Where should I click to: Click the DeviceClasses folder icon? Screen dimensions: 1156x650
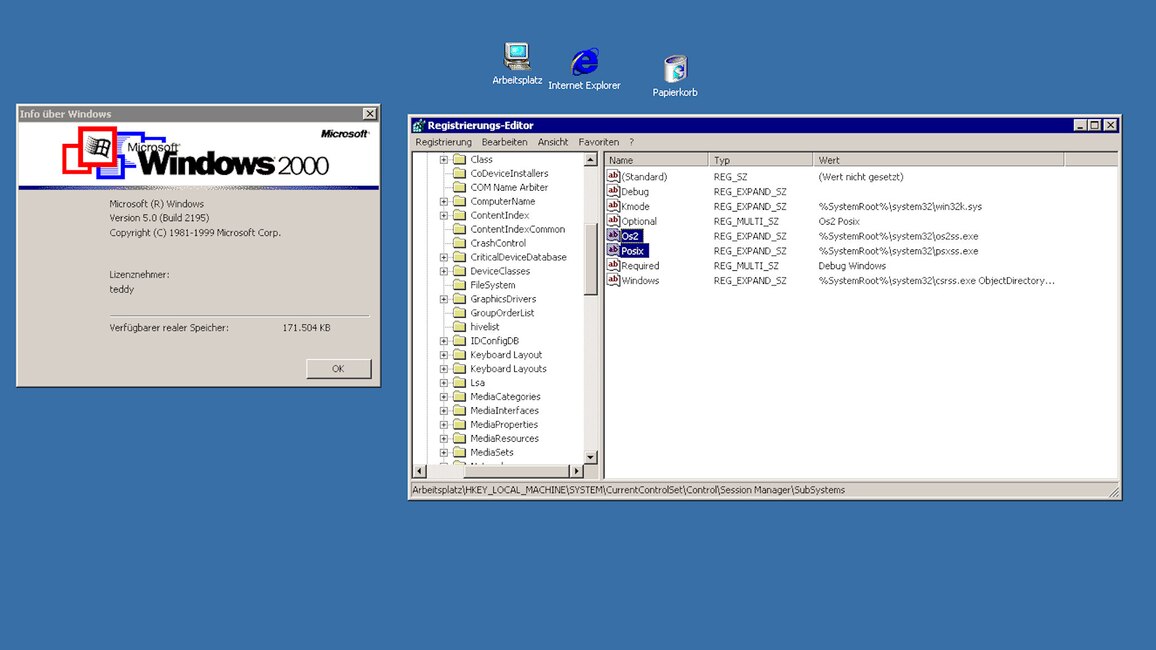coord(459,271)
